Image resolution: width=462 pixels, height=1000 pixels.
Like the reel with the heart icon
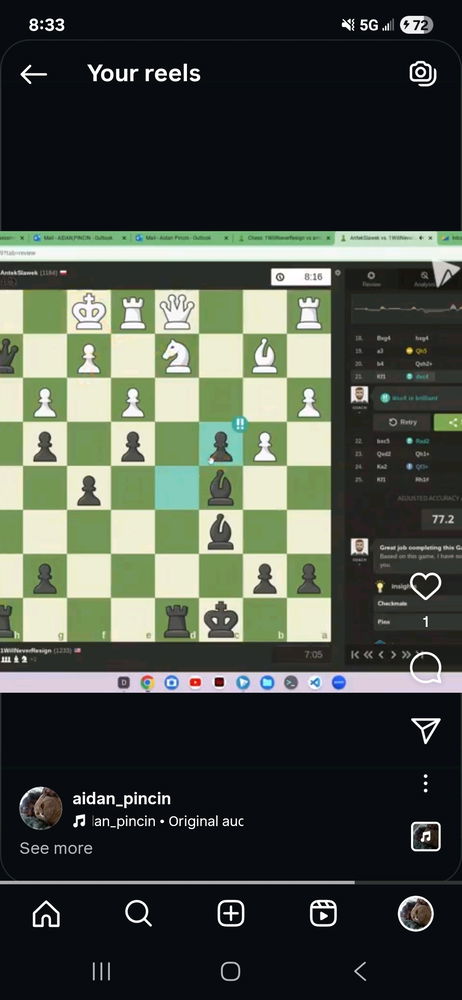tap(426, 586)
